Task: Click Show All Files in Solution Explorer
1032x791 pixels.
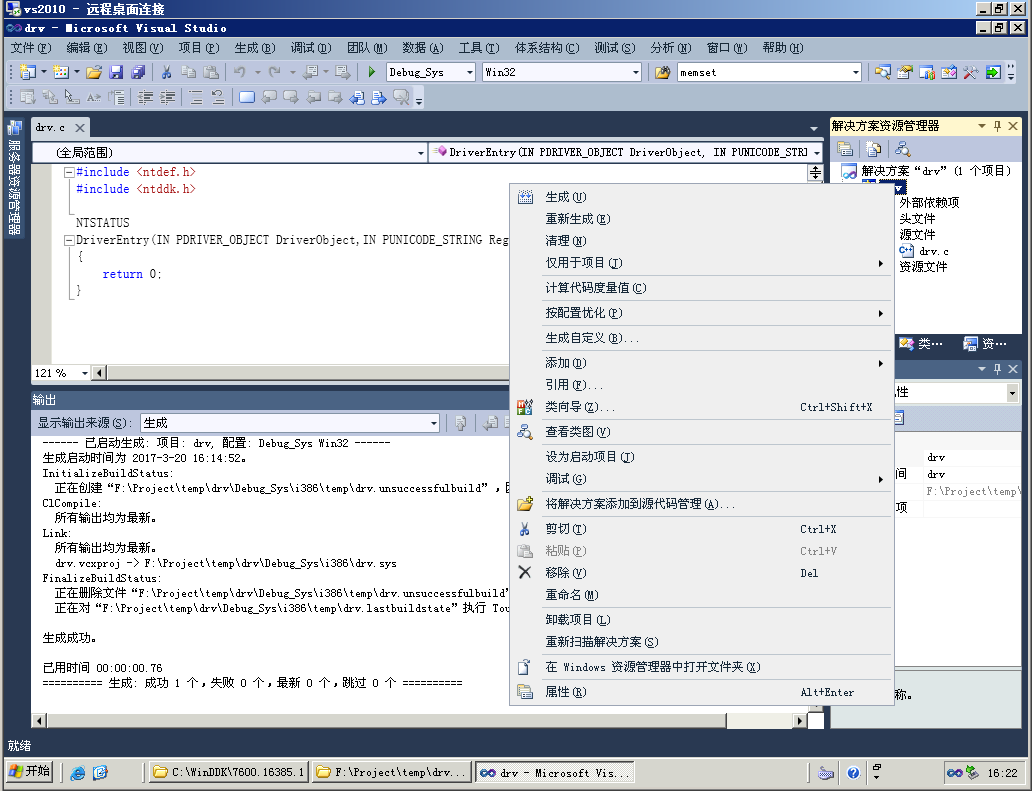Action: [x=873, y=149]
